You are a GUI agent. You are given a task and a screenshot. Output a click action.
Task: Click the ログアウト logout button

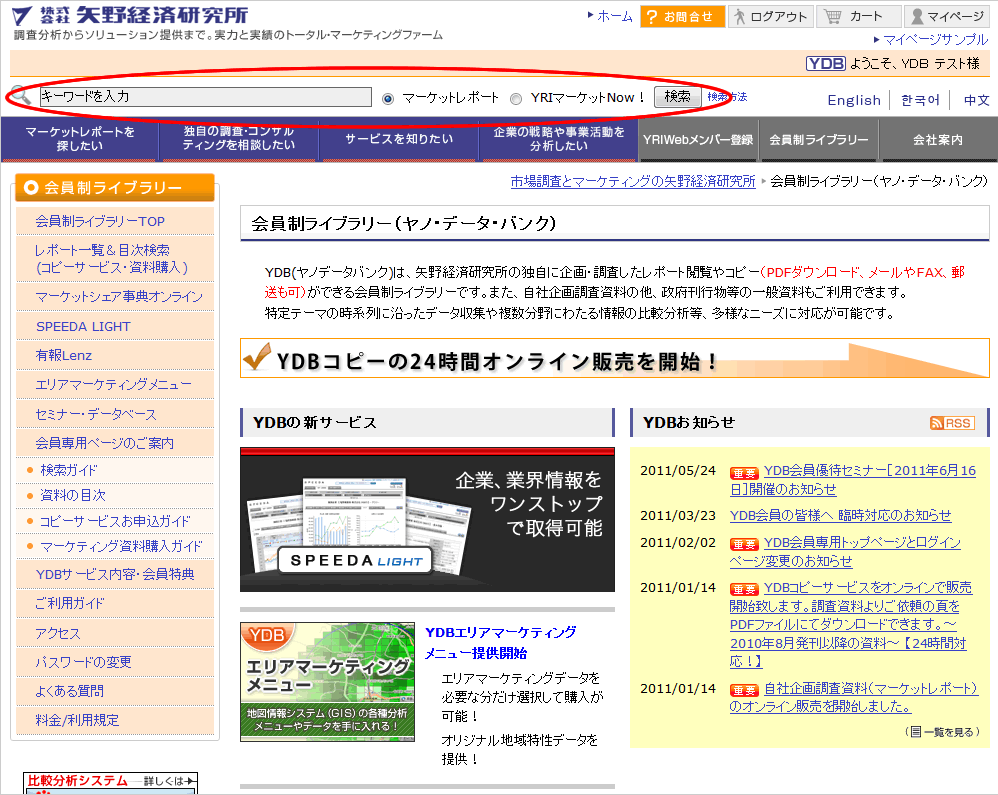coord(768,17)
